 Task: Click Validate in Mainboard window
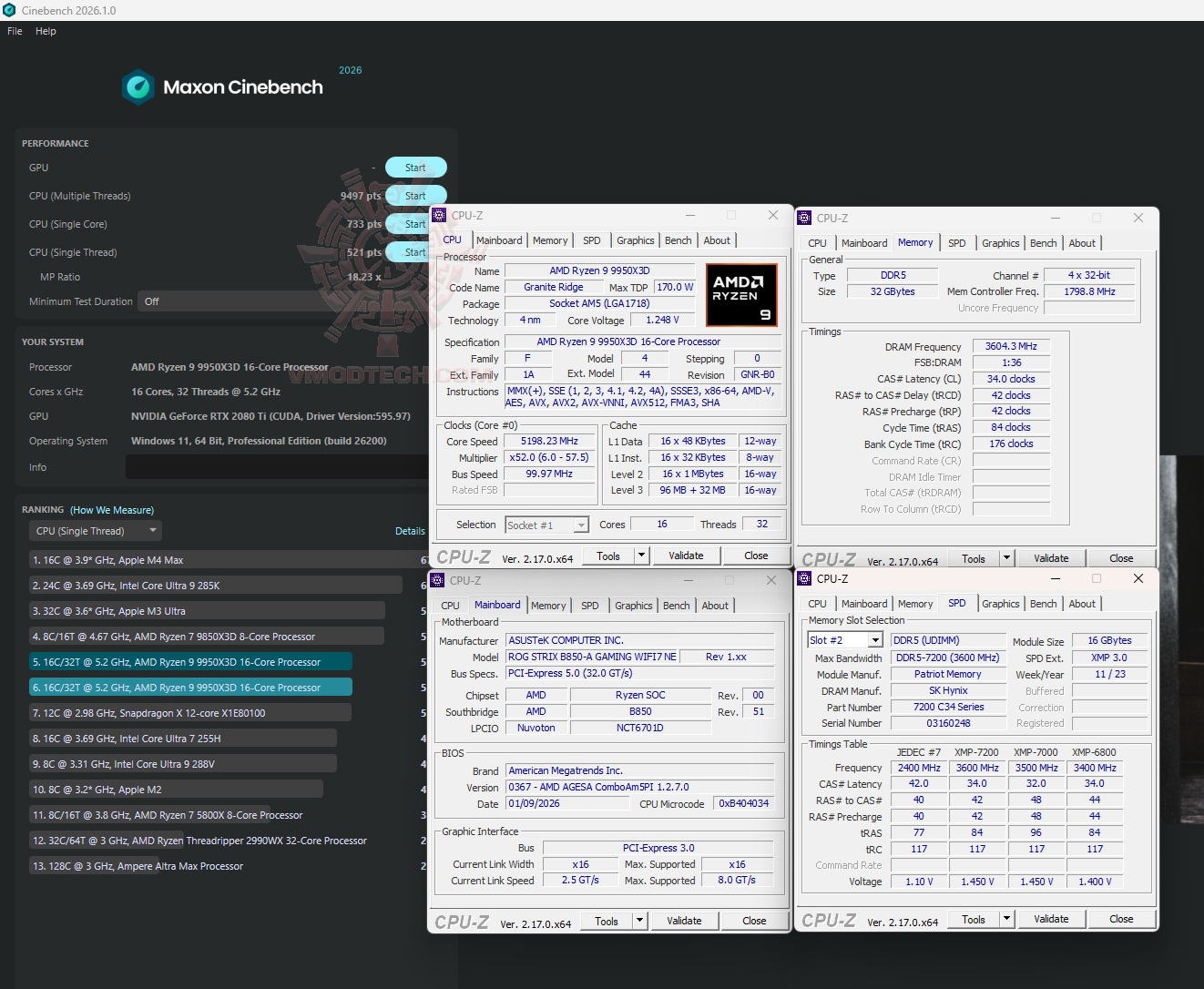(684, 921)
